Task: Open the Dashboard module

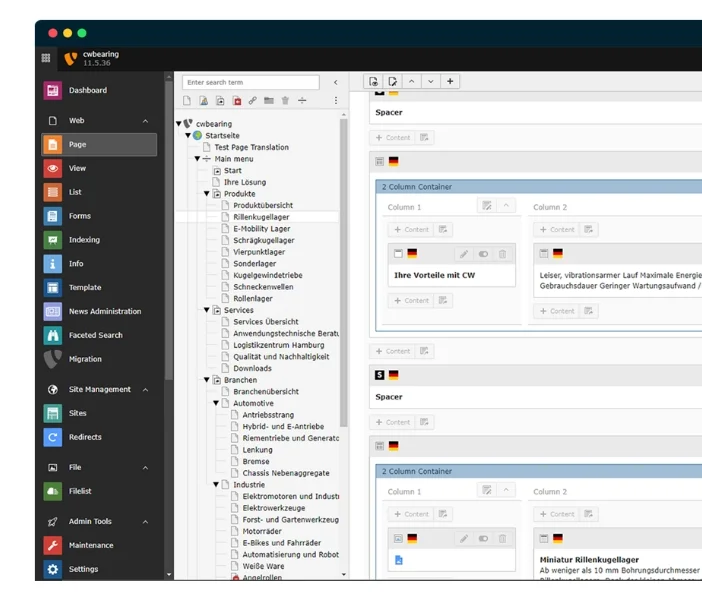Action: pyautogui.click(x=87, y=91)
